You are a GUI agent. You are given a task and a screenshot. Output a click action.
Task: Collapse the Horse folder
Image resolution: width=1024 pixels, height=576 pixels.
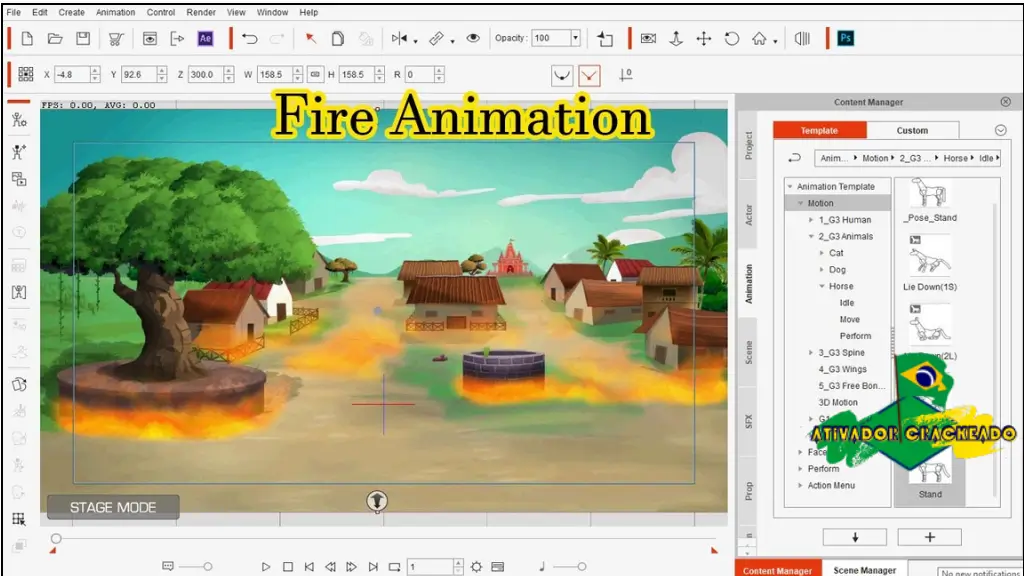(x=822, y=286)
